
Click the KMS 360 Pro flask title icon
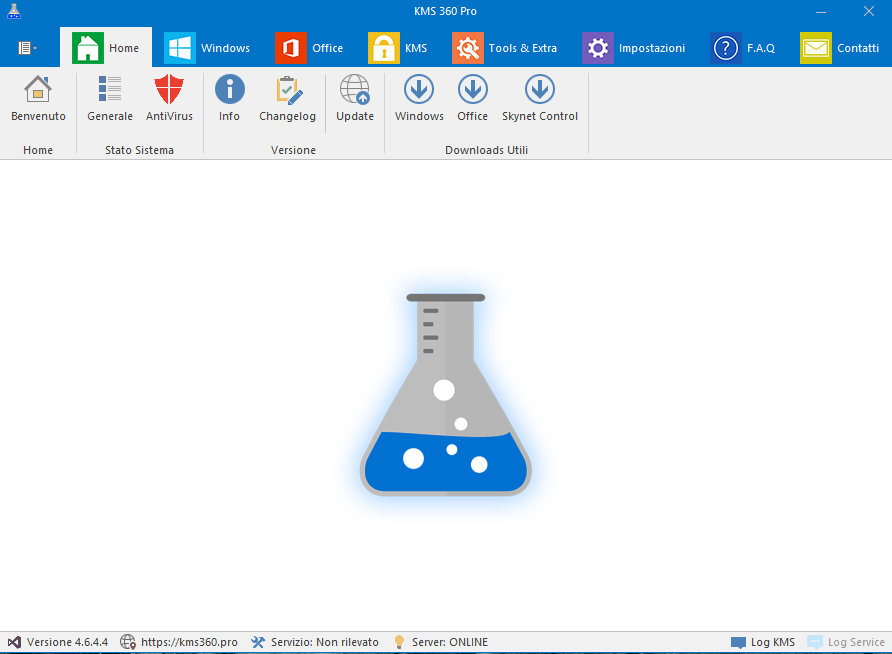tap(14, 11)
